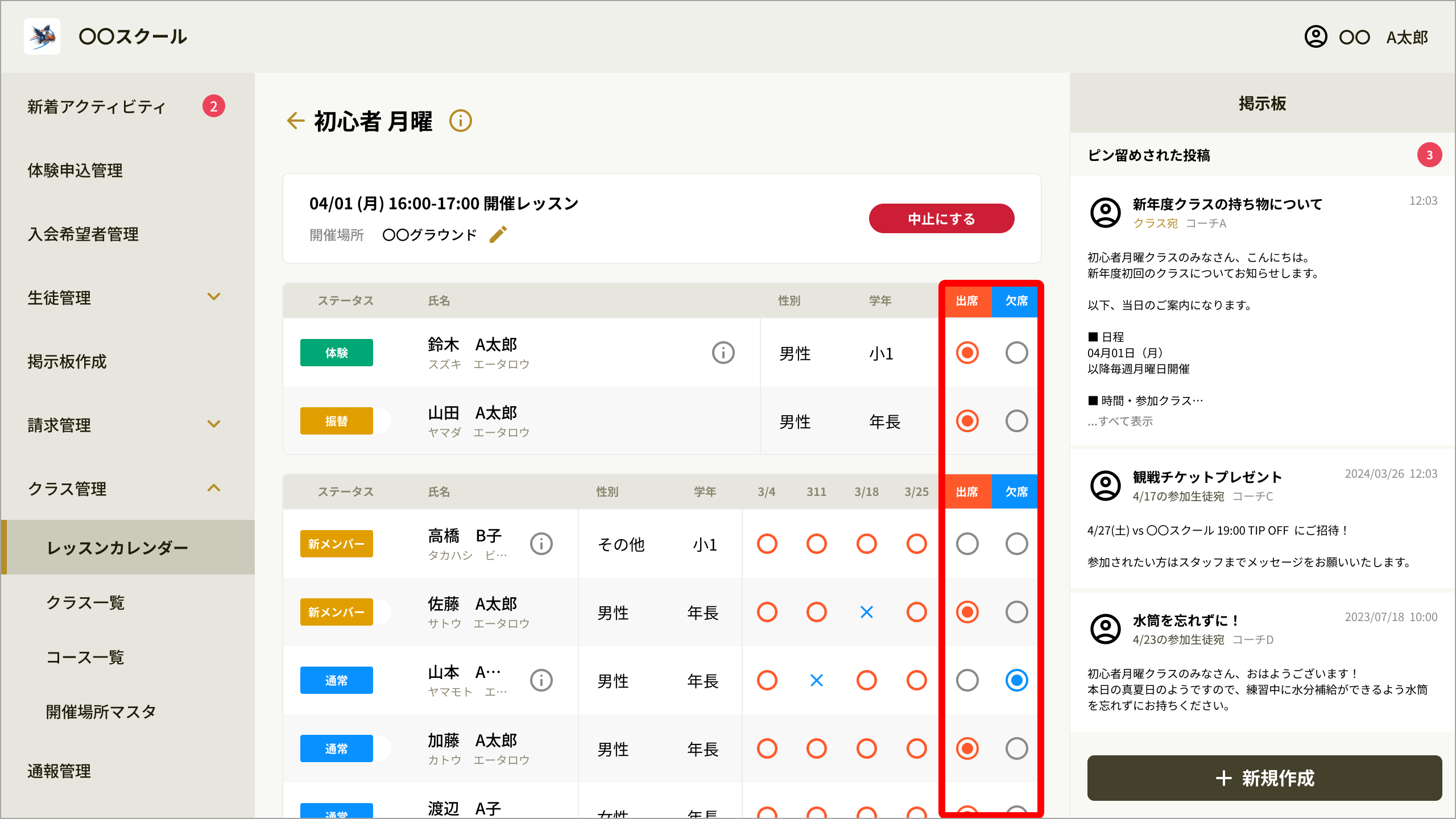Click 山本's 311 absence cross mark
1456x819 pixels.
click(x=817, y=680)
